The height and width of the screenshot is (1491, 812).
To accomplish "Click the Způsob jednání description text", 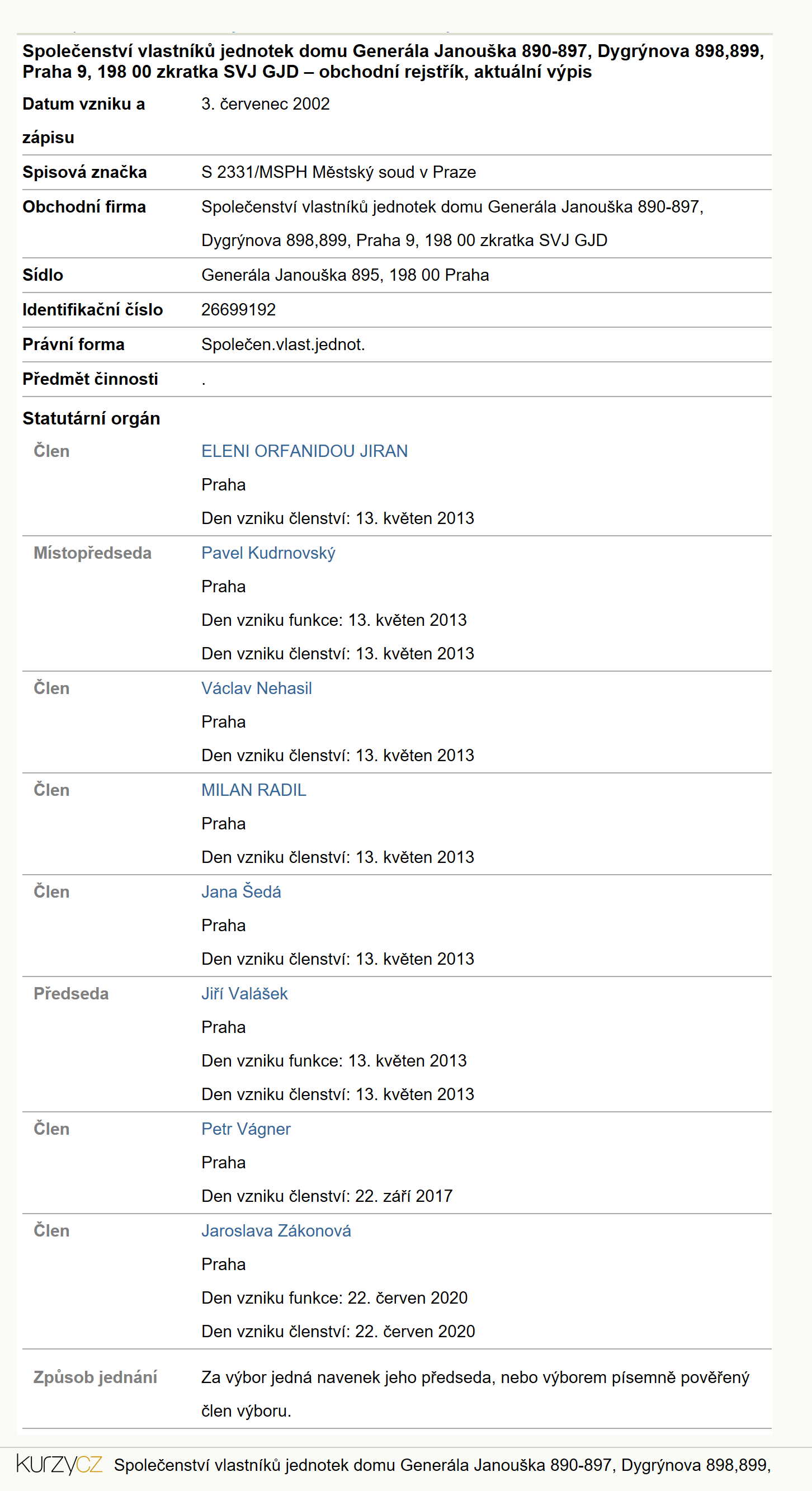I will [x=475, y=1394].
